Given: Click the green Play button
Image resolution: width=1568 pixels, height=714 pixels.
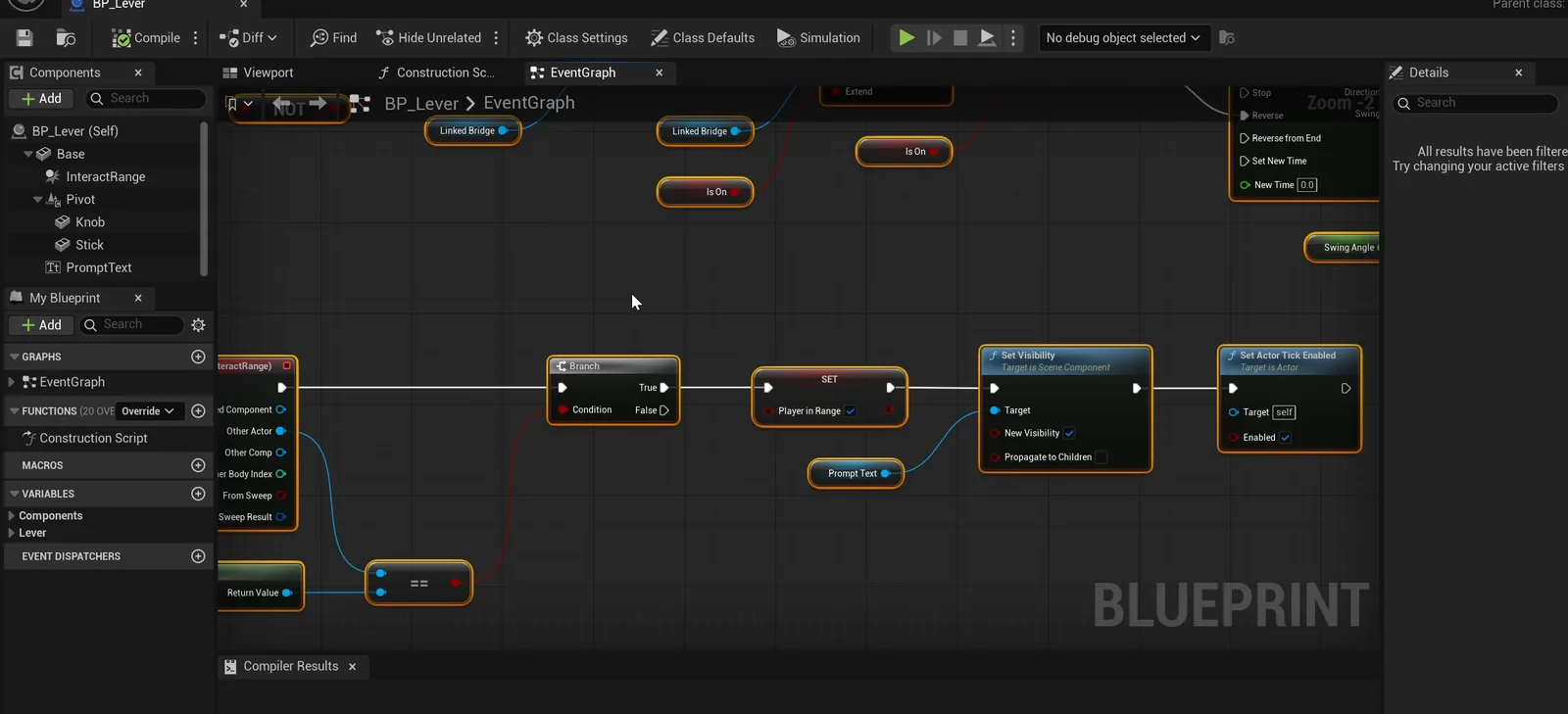Looking at the screenshot, I should pos(906,38).
